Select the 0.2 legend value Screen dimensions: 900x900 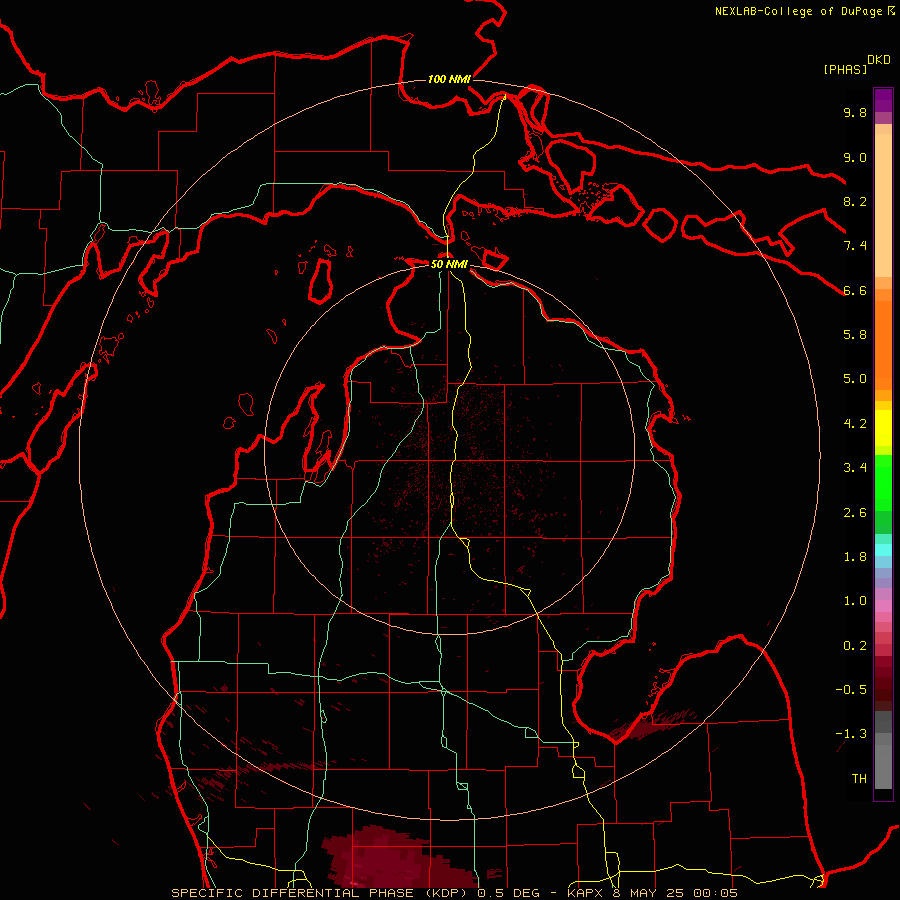pyautogui.click(x=855, y=646)
